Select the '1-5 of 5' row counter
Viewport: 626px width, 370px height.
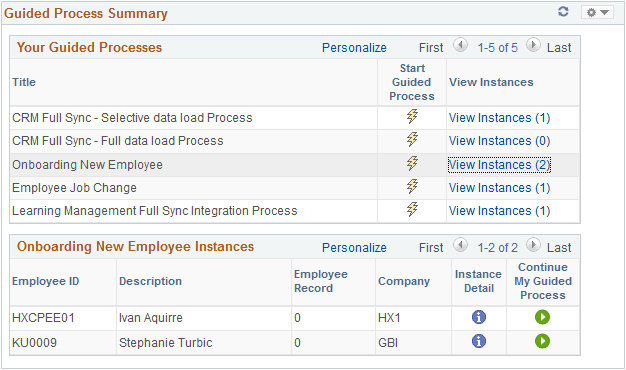click(x=497, y=48)
